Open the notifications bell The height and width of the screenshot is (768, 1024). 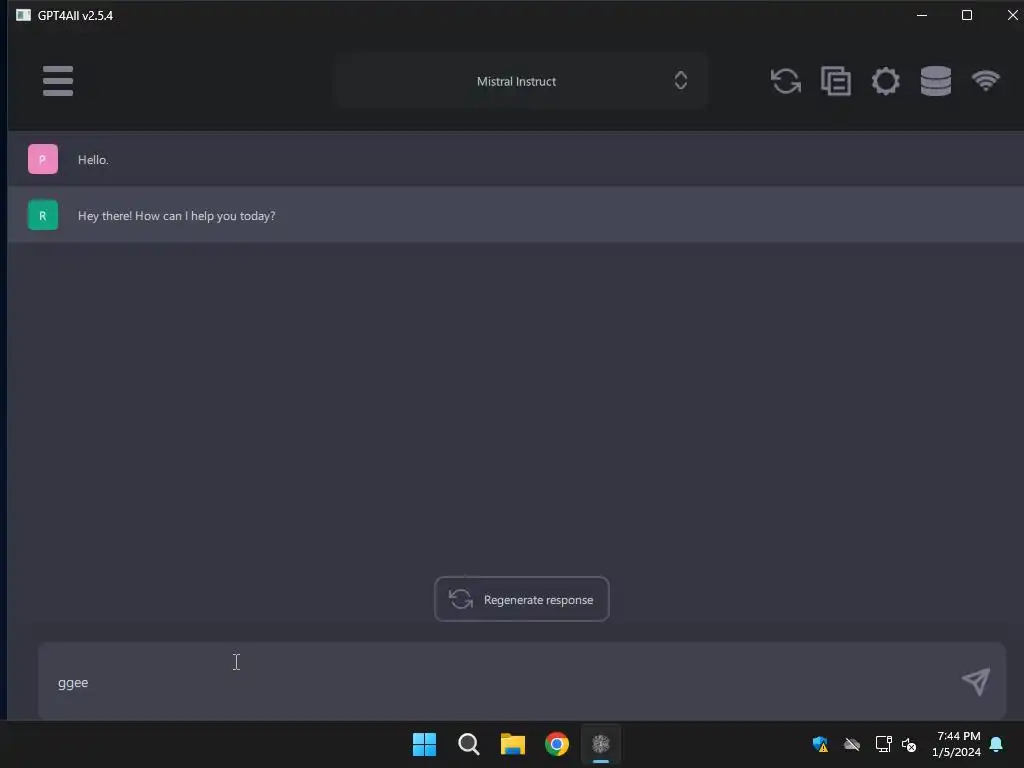(996, 744)
